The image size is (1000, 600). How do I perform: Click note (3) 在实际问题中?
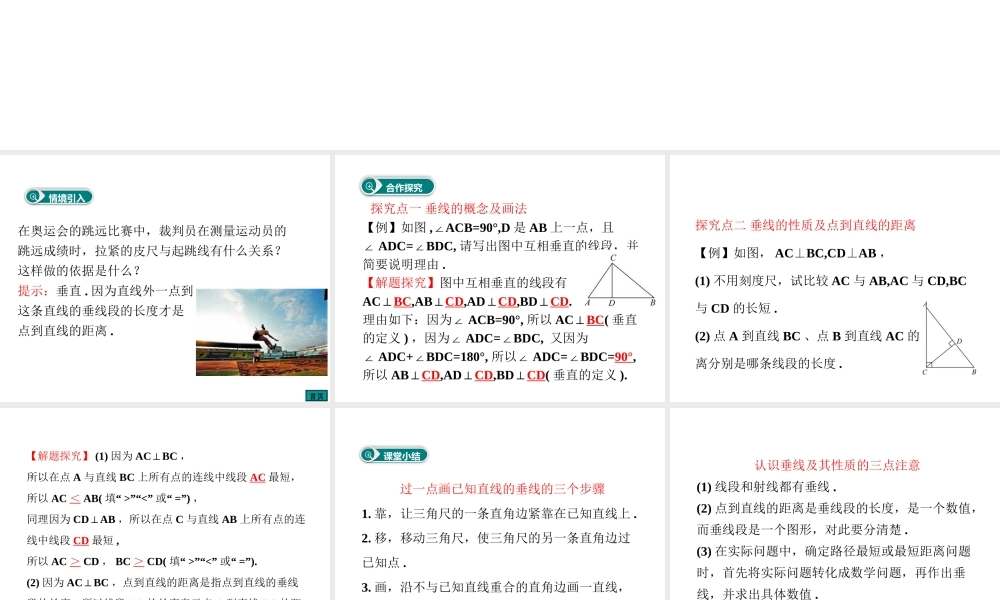tap(833, 551)
